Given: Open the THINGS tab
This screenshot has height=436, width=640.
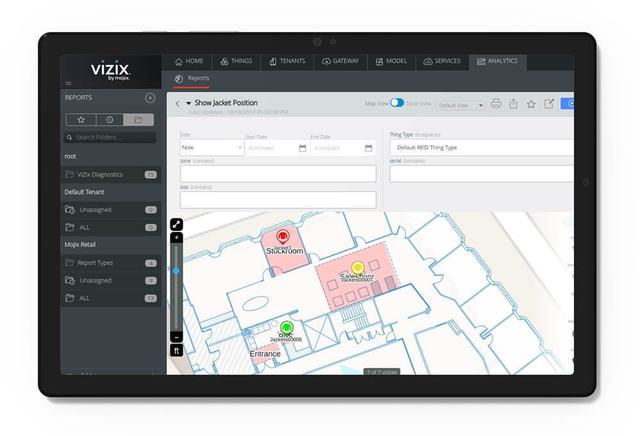Looking at the screenshot, I should click(237, 61).
